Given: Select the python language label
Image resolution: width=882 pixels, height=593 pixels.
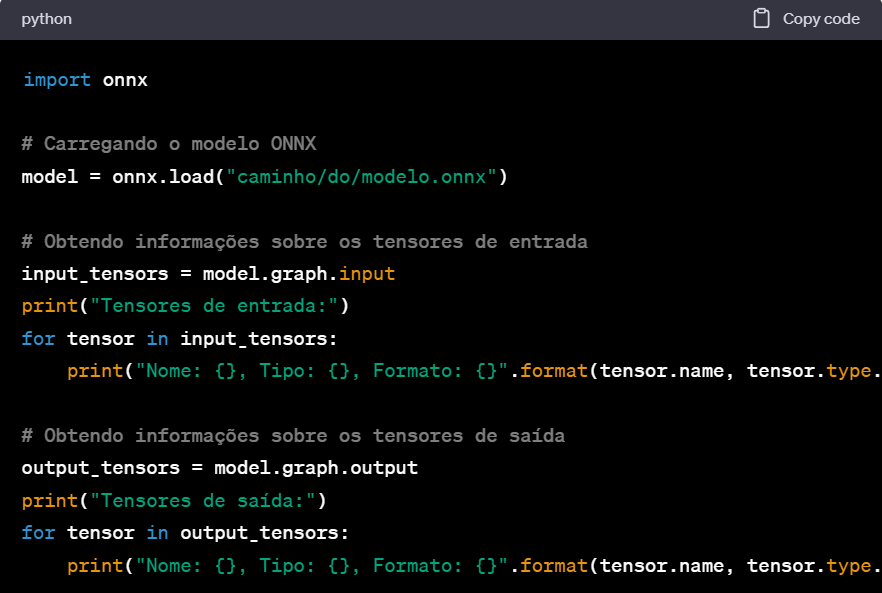Looking at the screenshot, I should coord(46,18).
